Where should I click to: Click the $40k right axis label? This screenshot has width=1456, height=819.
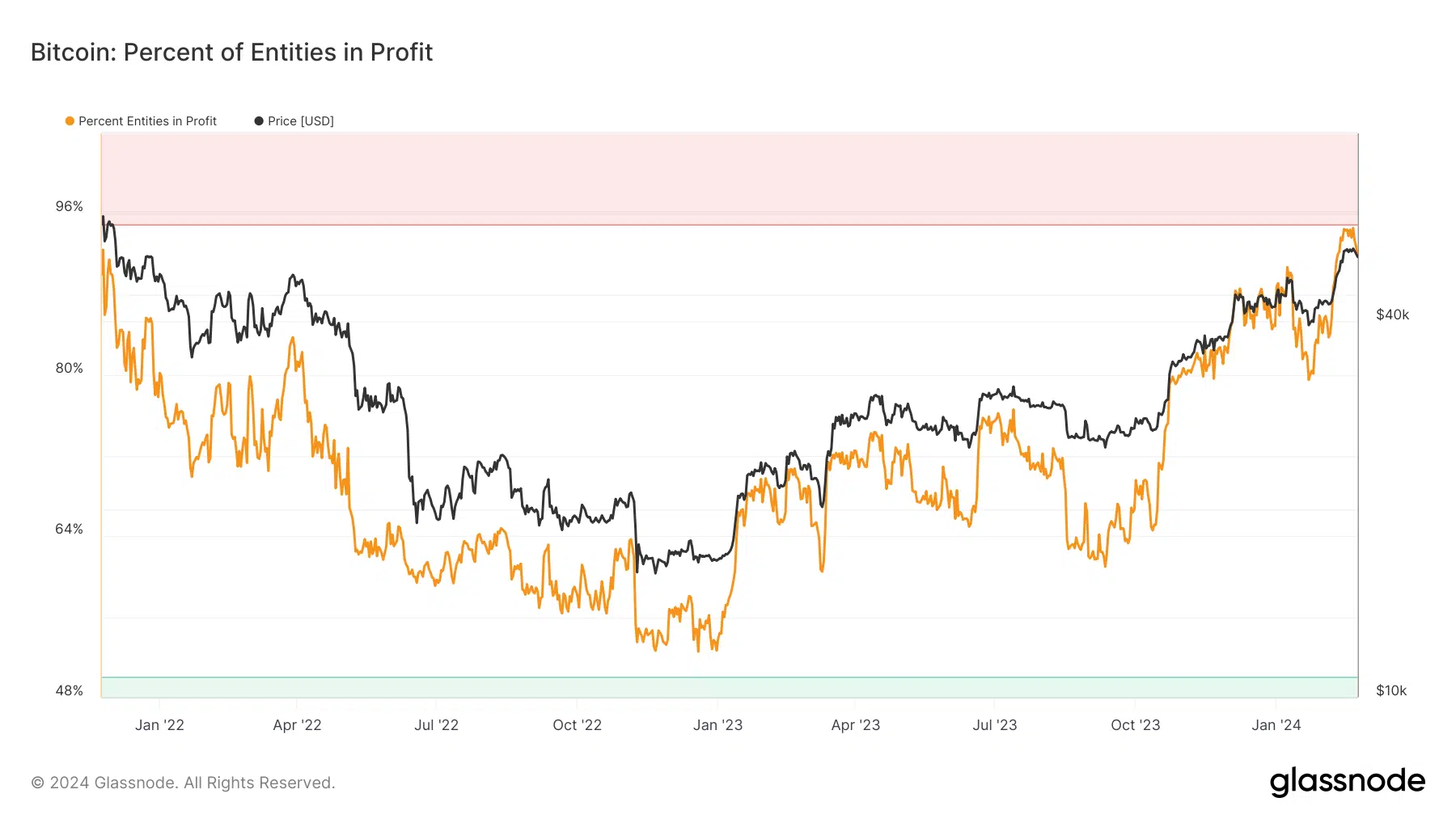pos(1392,315)
